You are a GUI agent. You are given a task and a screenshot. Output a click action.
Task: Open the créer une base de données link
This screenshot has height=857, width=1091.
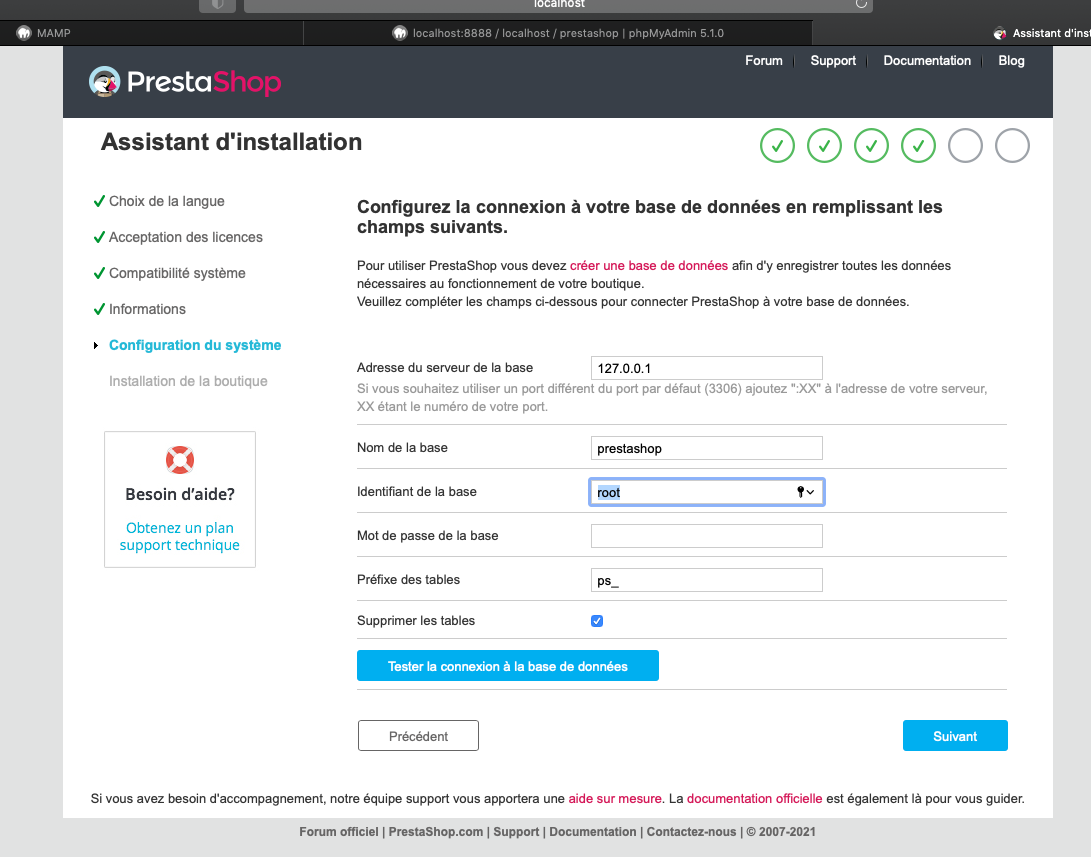649,266
